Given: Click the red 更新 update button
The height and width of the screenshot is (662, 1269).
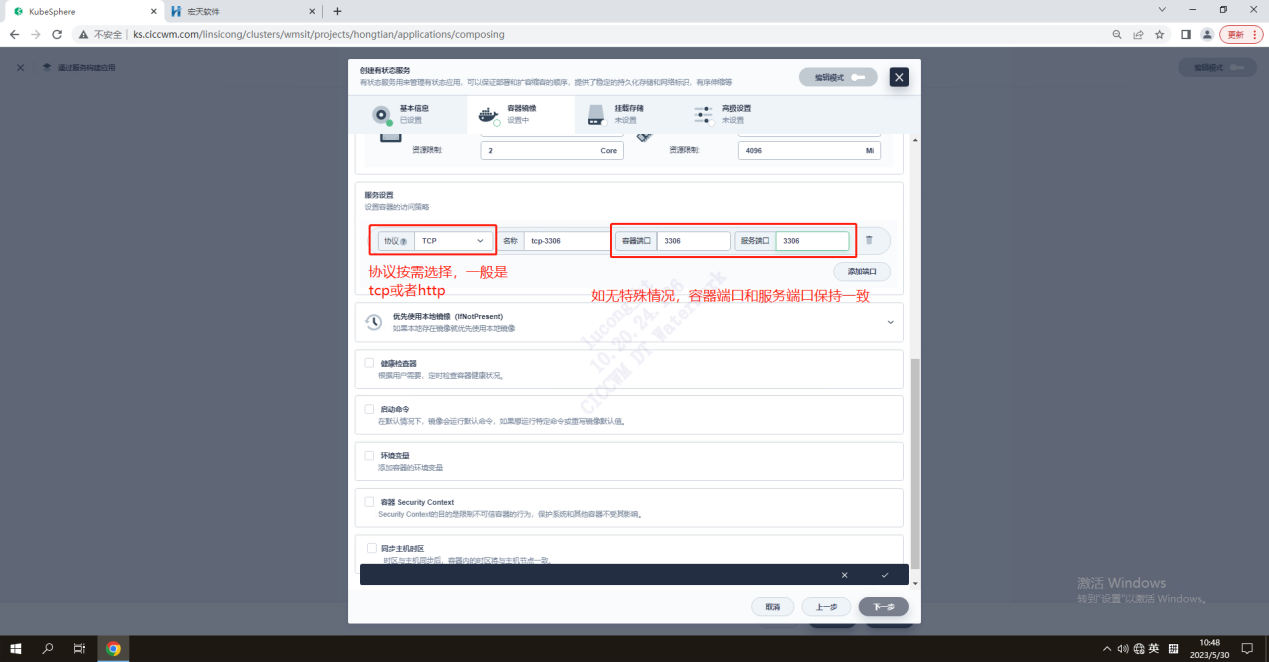Looking at the screenshot, I should tap(1241, 34).
